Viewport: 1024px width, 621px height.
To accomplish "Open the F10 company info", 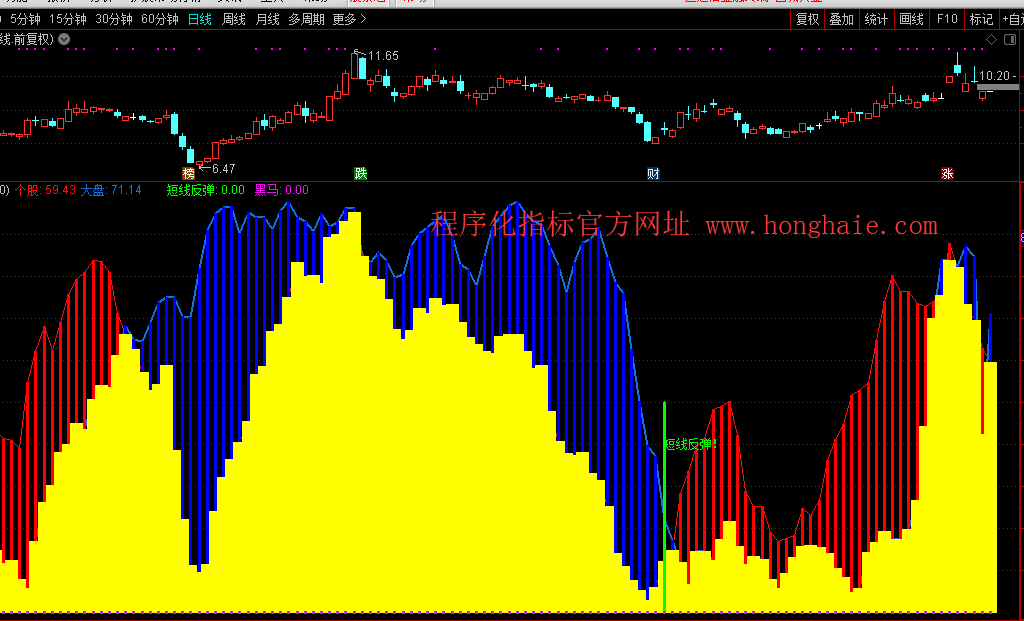I will [x=946, y=19].
